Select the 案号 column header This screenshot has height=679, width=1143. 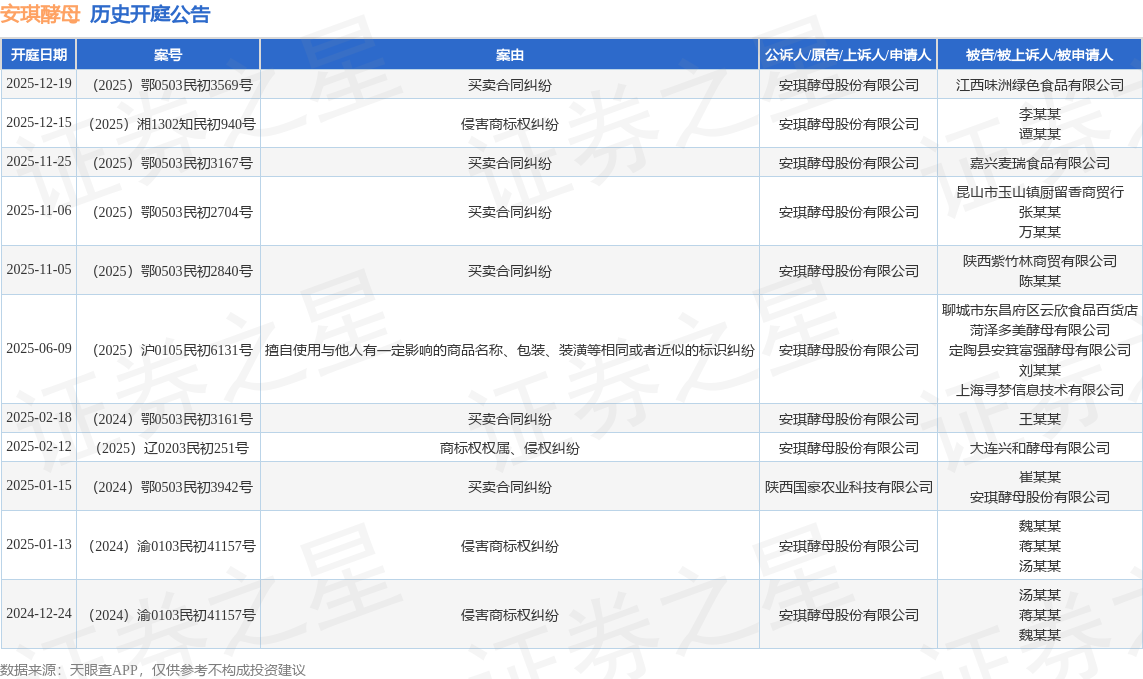point(168,55)
